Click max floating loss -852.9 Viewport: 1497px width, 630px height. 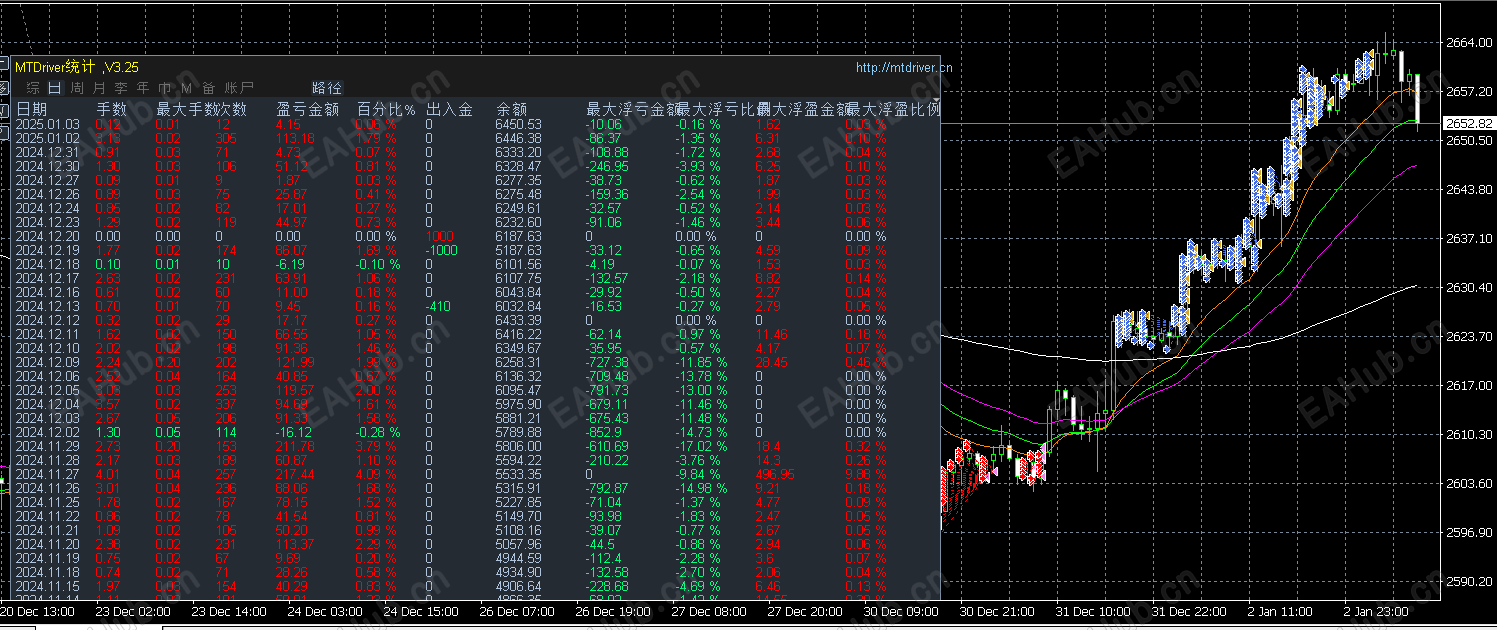(604, 432)
